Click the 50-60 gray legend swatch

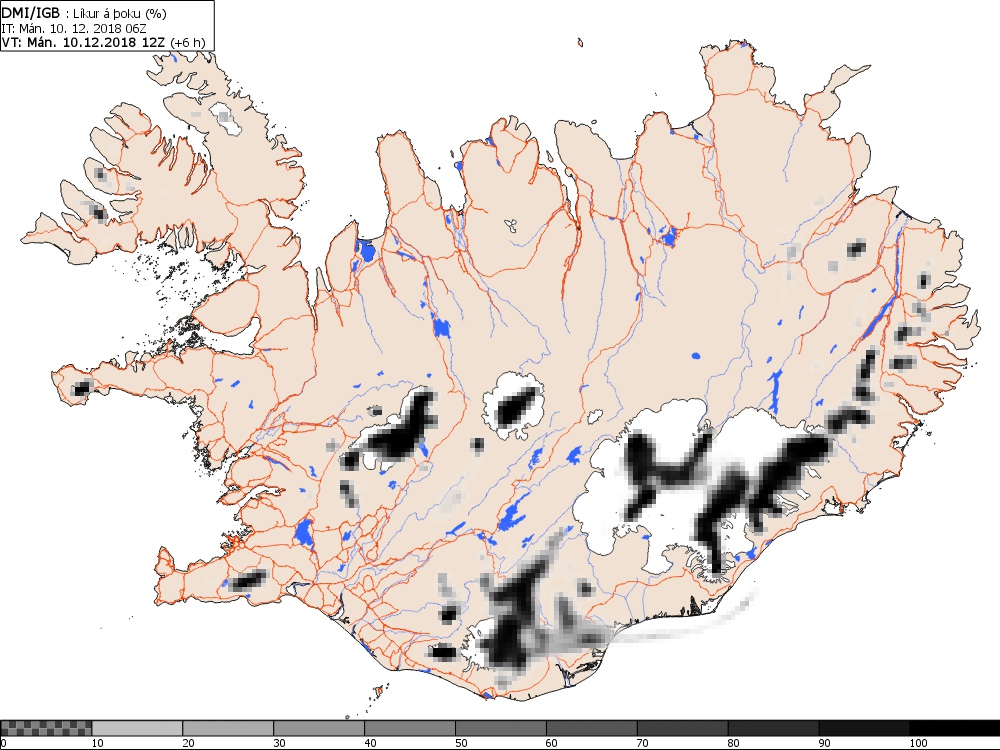[501, 728]
